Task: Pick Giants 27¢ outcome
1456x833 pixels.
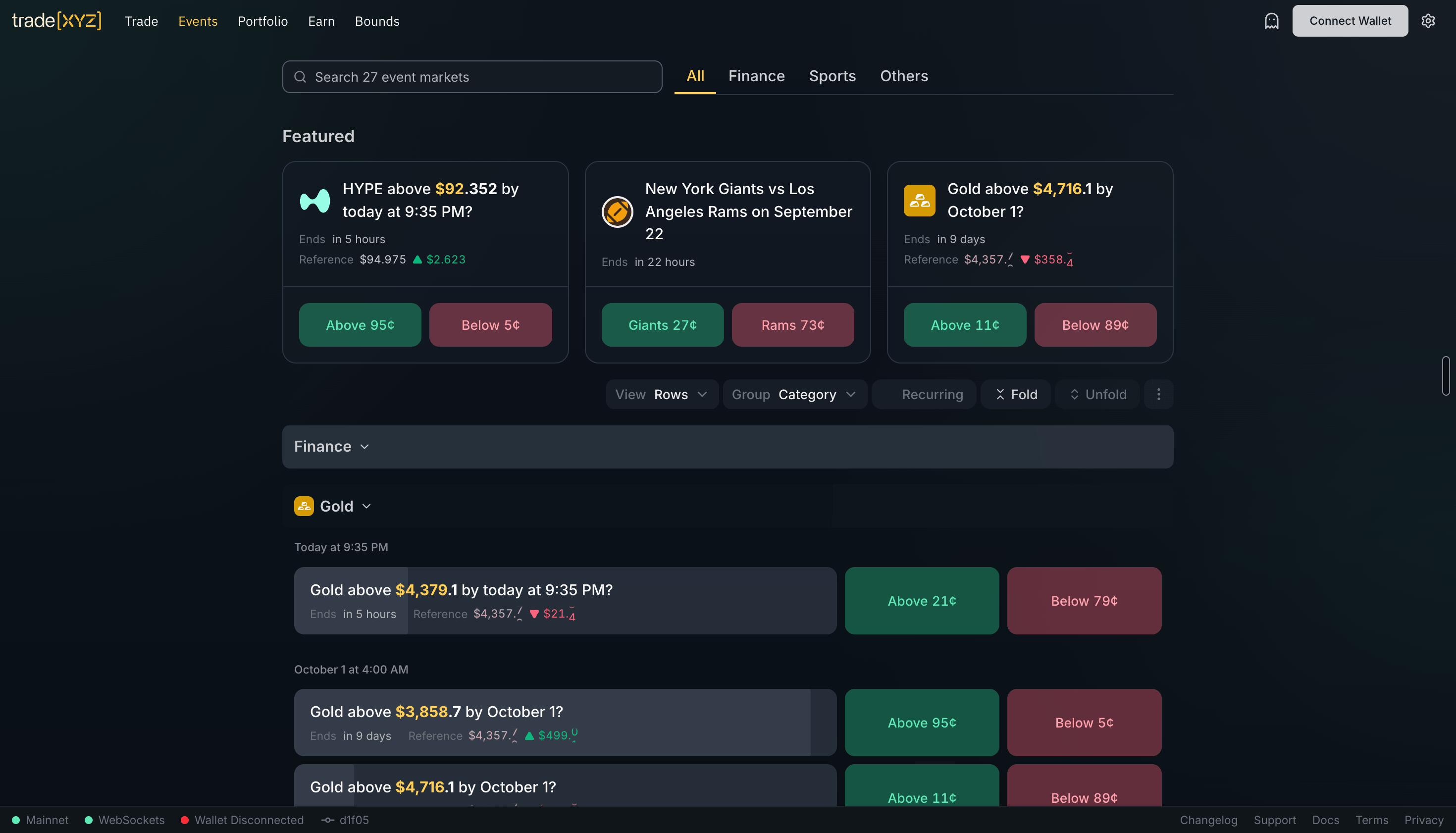Action: click(x=663, y=325)
